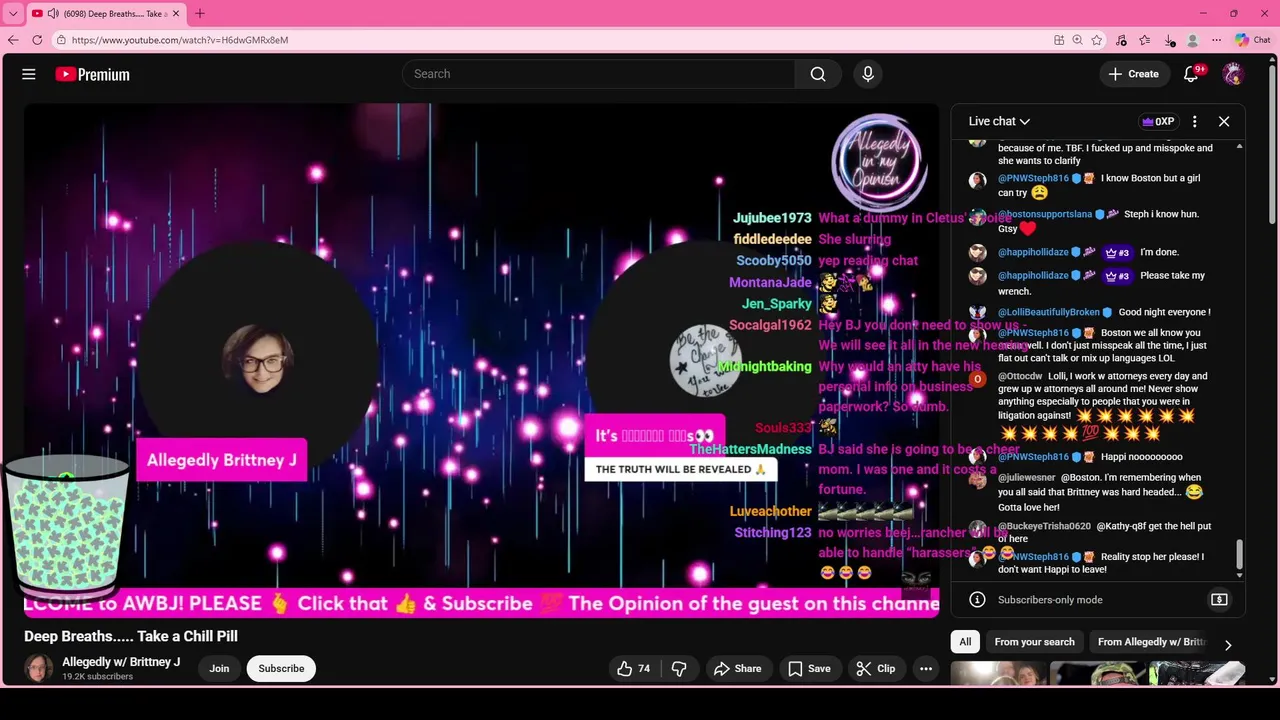Open the middle recommended video thumbnail

click(1098, 675)
